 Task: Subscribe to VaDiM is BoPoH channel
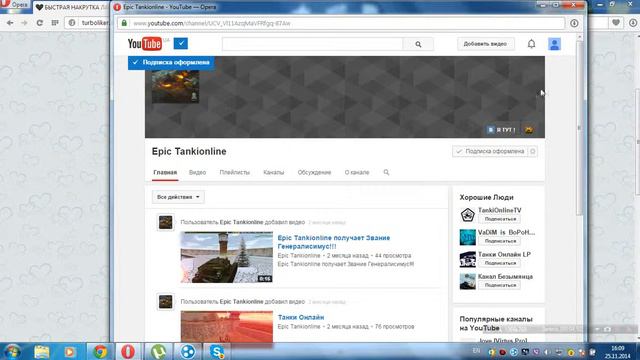click(500, 241)
